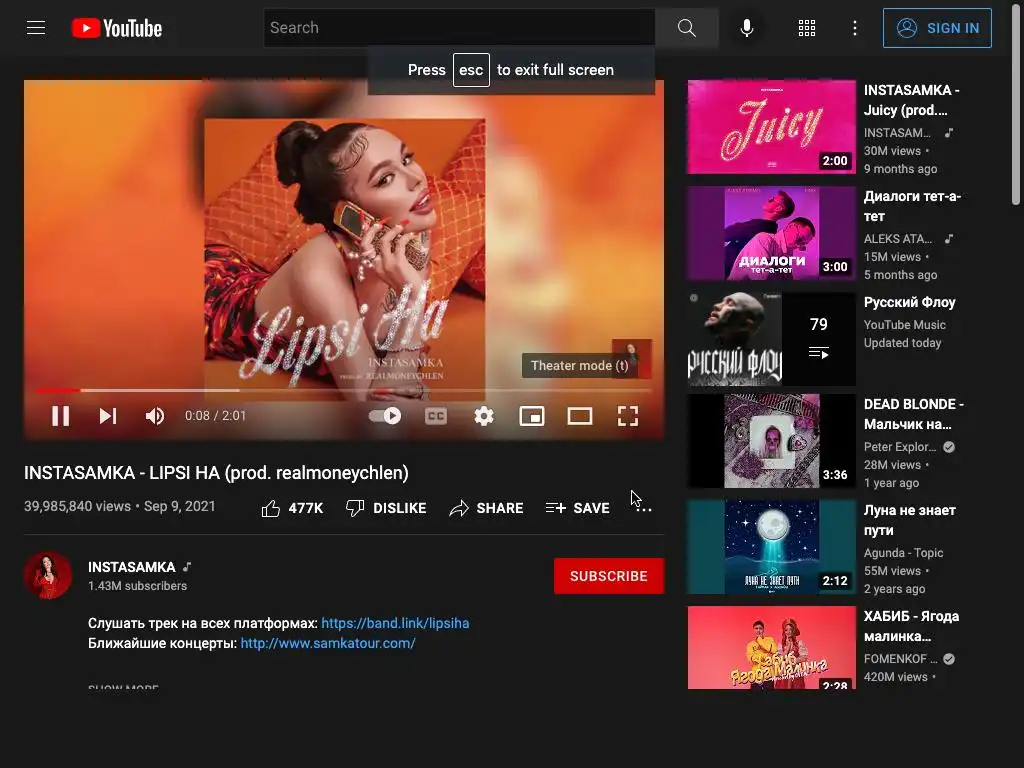Open the Русский Флоу playlist thumbnail
Screen dimensions: 1024x768
(771, 339)
